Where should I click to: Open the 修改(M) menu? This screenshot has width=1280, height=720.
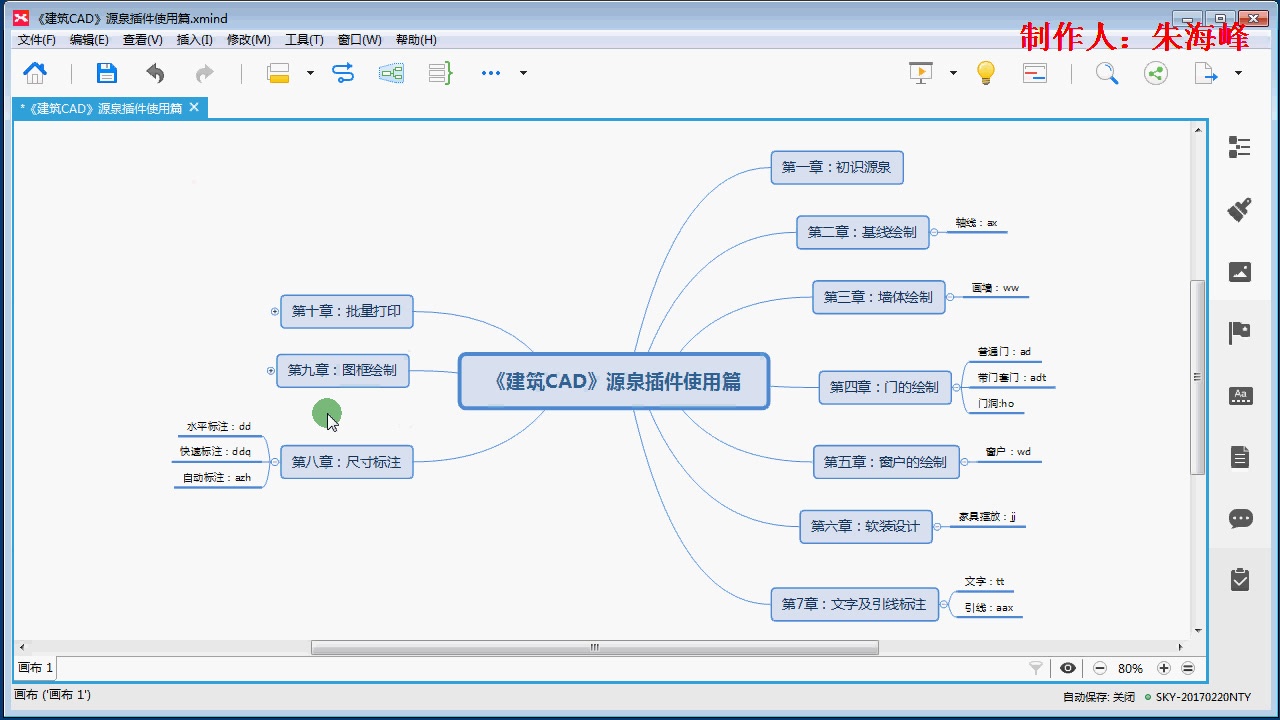(249, 40)
